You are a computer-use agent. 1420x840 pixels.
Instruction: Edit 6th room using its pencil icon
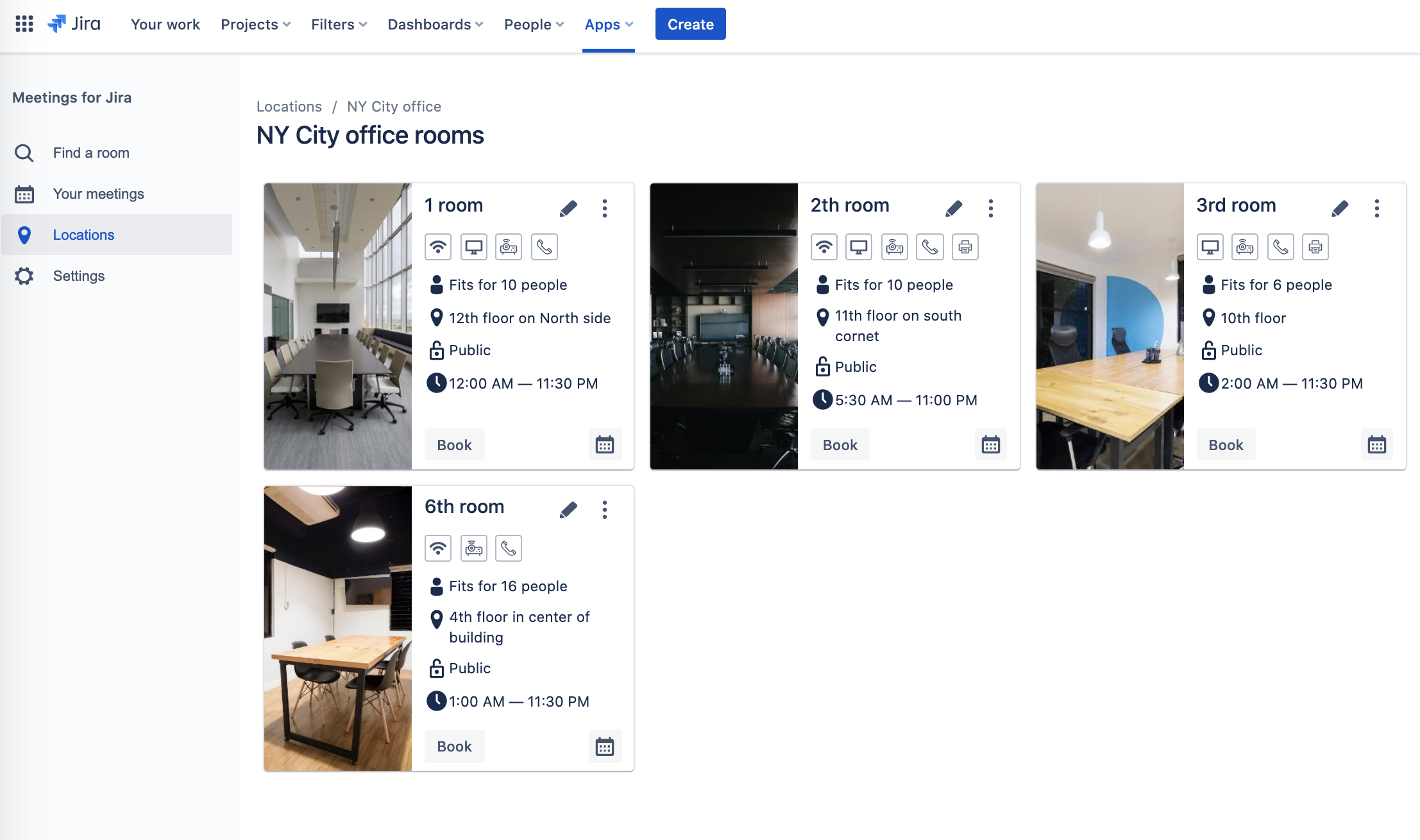(x=568, y=510)
